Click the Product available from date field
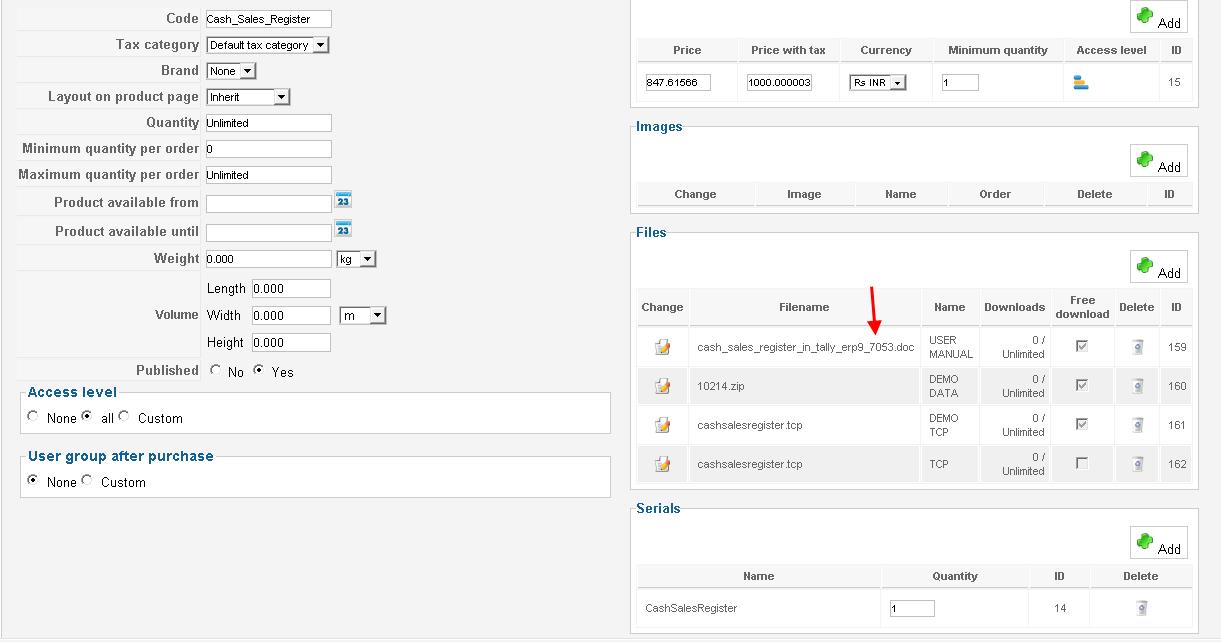 268,204
